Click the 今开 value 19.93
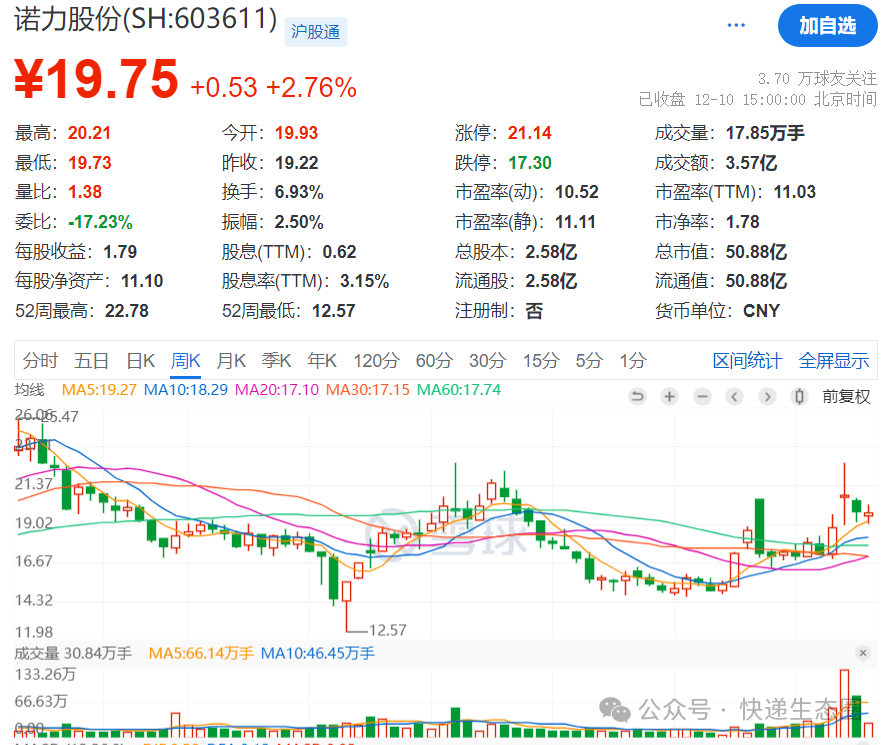The width and height of the screenshot is (891, 745). pyautogui.click(x=296, y=133)
